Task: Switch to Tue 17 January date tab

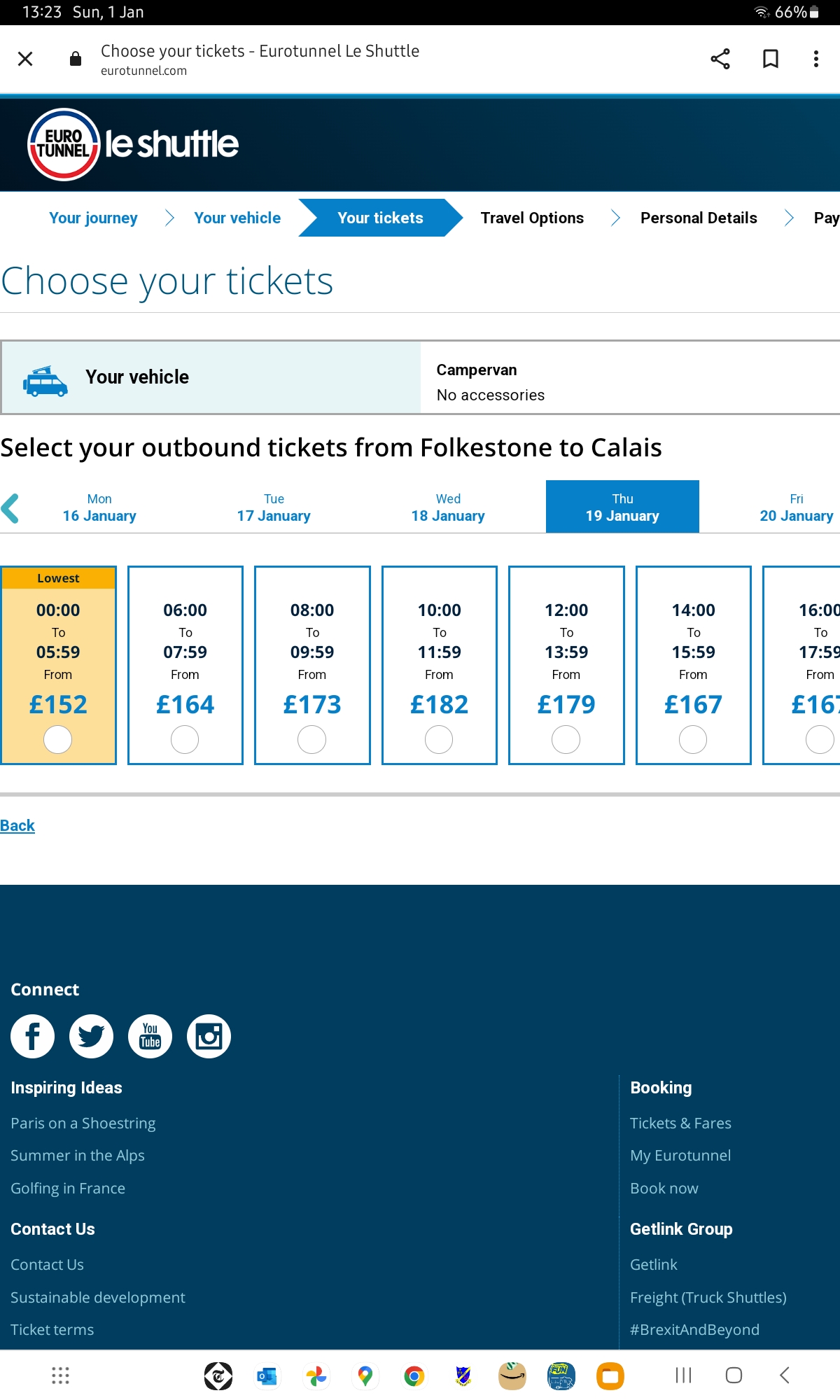Action: (274, 507)
